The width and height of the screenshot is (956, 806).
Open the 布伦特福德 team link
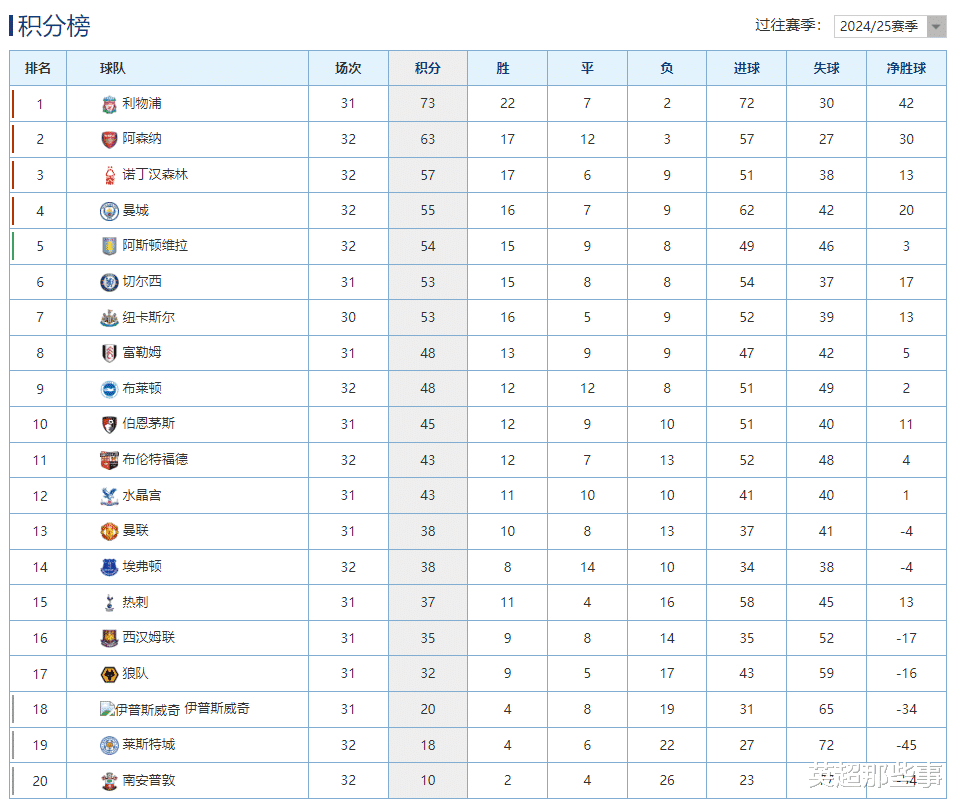click(x=155, y=460)
